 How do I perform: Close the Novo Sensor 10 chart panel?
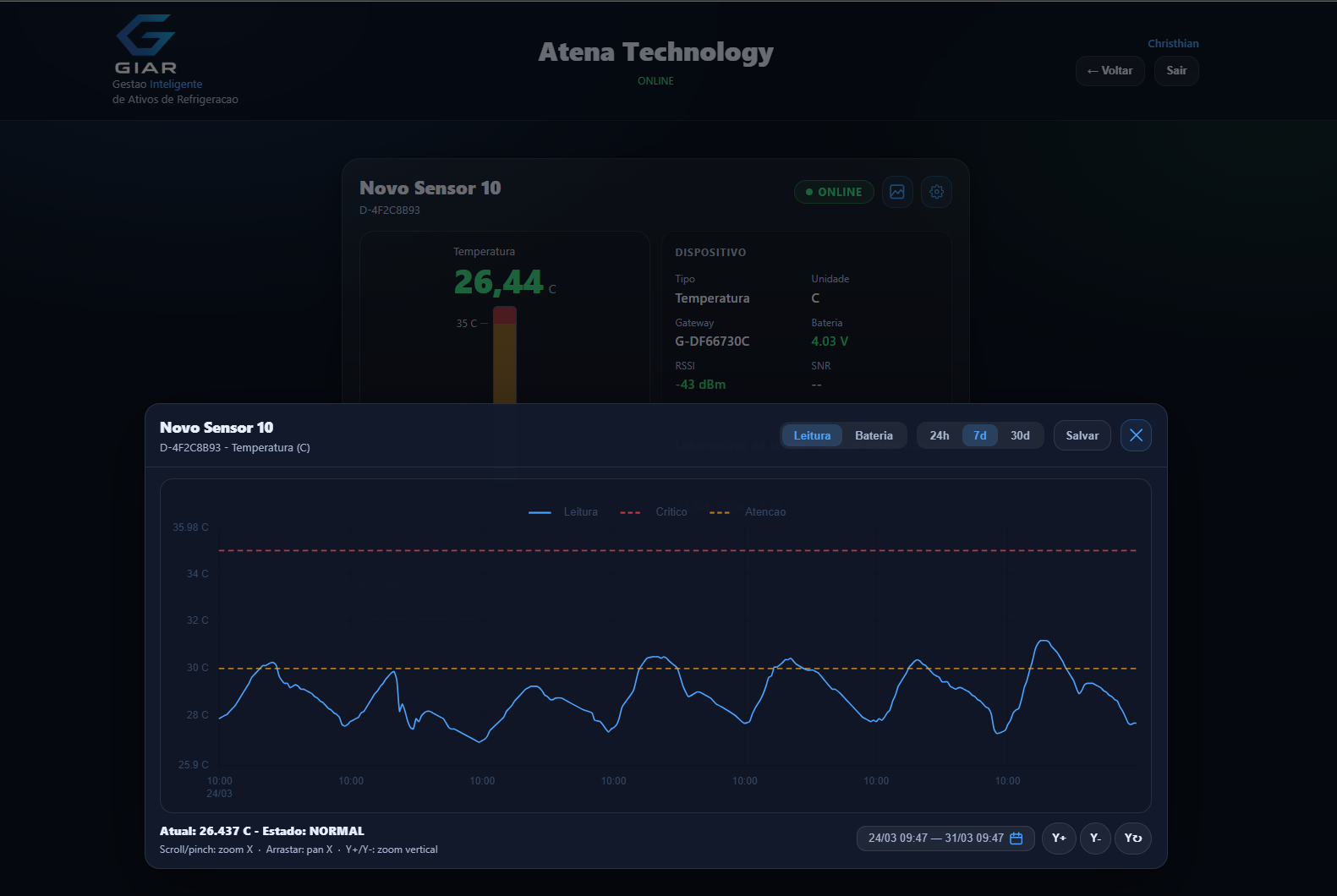pyautogui.click(x=1135, y=435)
